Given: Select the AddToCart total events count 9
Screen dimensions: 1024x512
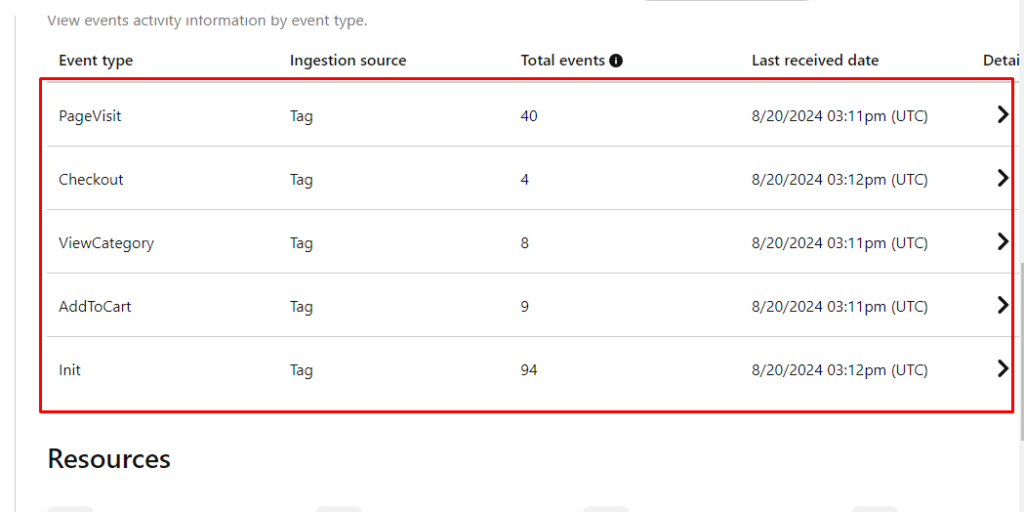Looking at the screenshot, I should [x=525, y=307].
